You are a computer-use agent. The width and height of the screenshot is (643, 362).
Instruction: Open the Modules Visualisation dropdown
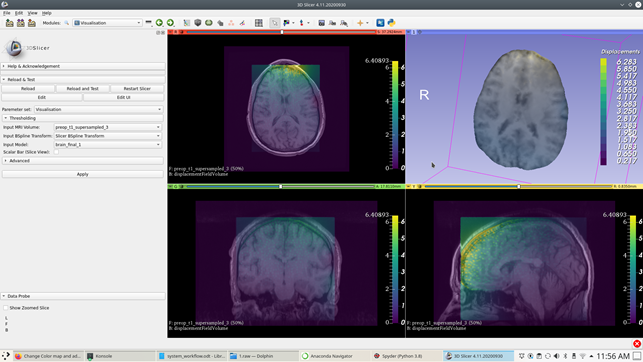coord(107,23)
